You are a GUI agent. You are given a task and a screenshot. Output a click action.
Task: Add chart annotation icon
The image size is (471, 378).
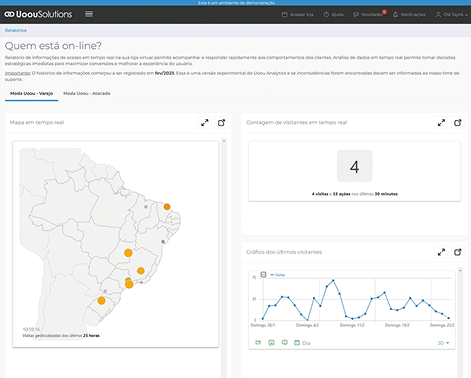pyautogui.click(x=284, y=343)
